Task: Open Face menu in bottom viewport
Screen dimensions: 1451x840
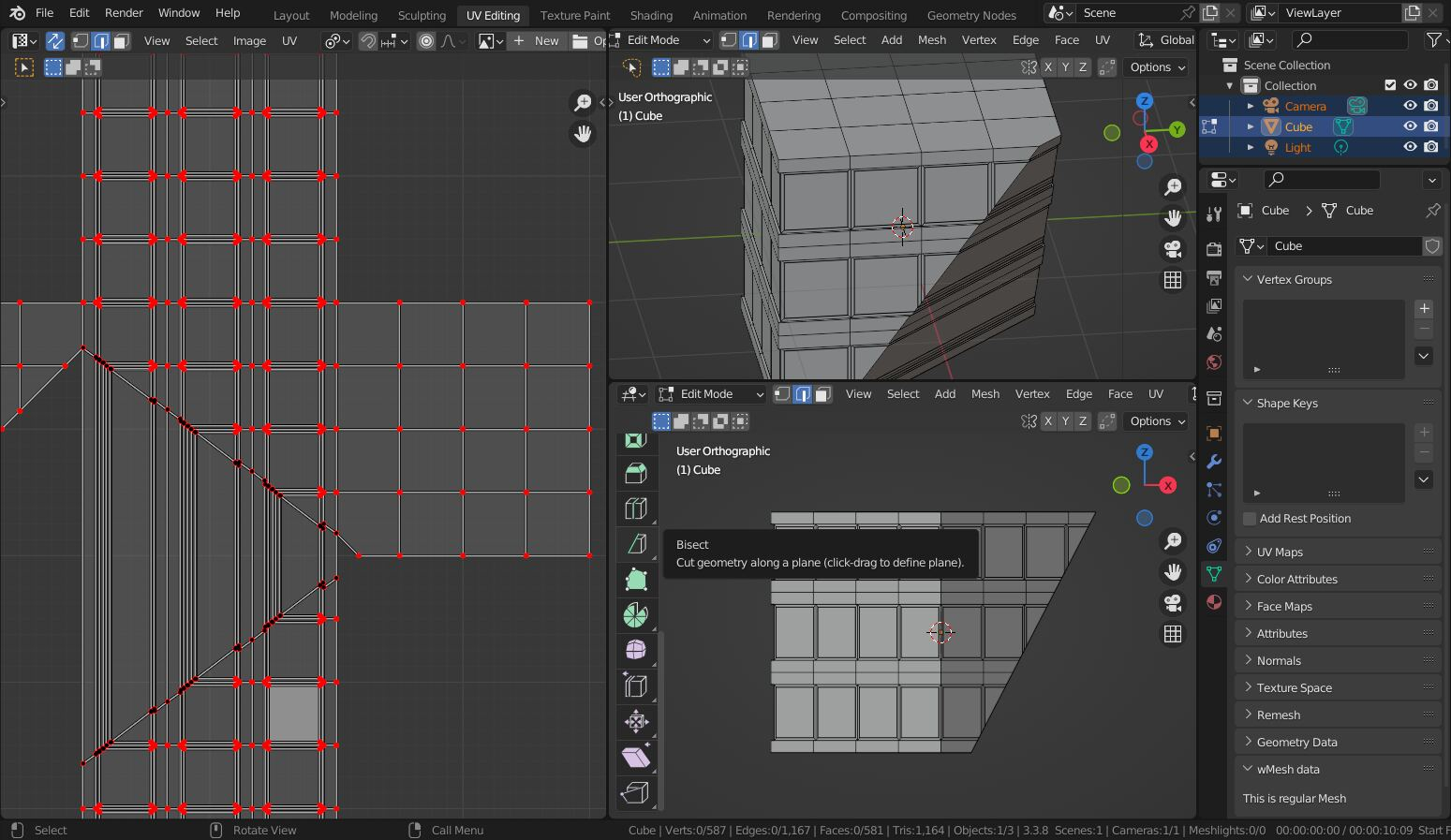Action: (1120, 394)
